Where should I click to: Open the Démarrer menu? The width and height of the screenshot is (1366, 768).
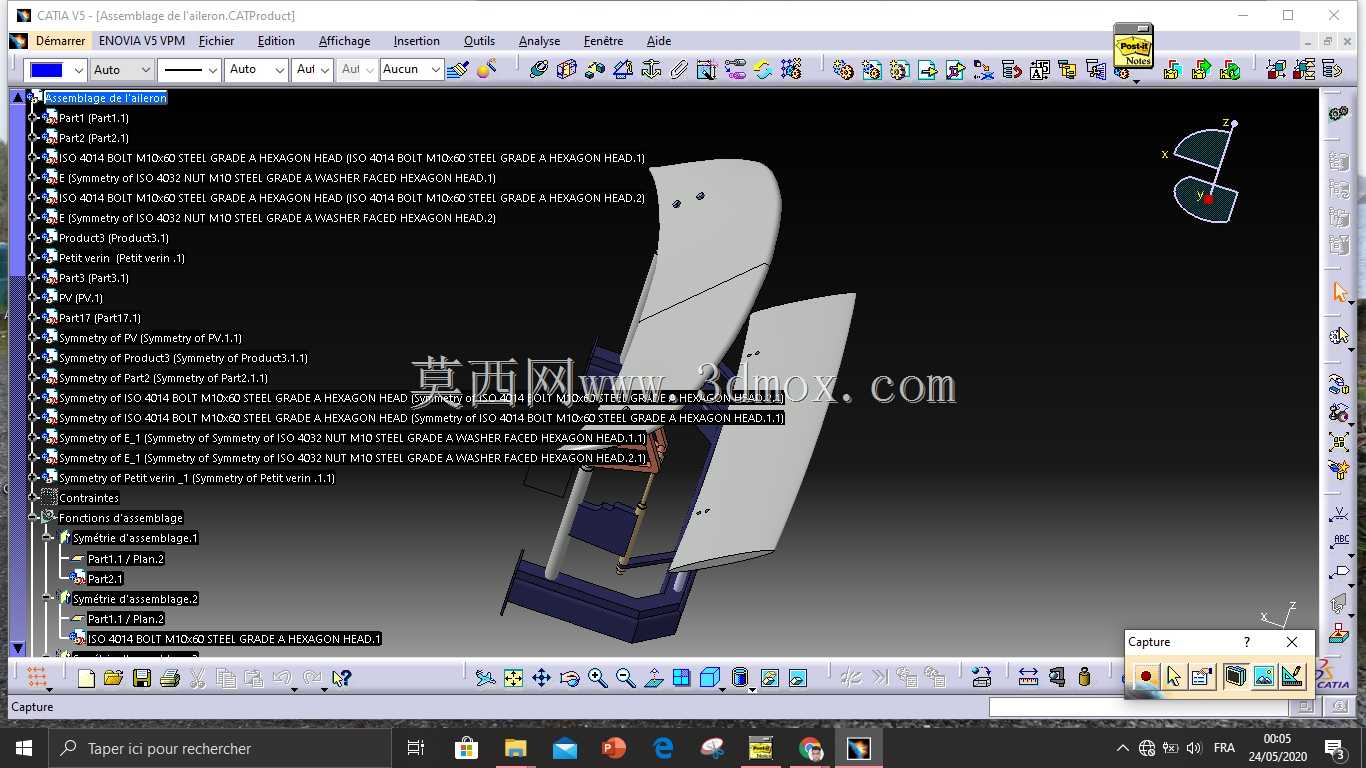tap(60, 41)
